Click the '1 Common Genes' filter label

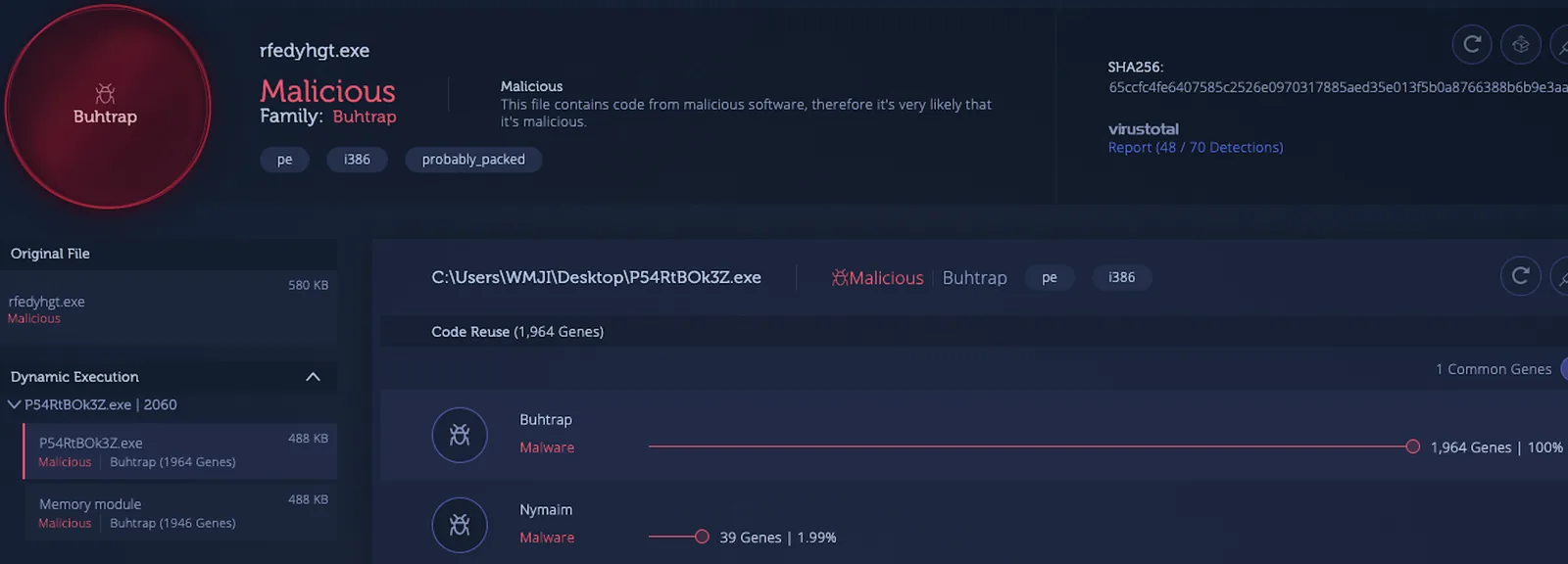click(x=1494, y=369)
